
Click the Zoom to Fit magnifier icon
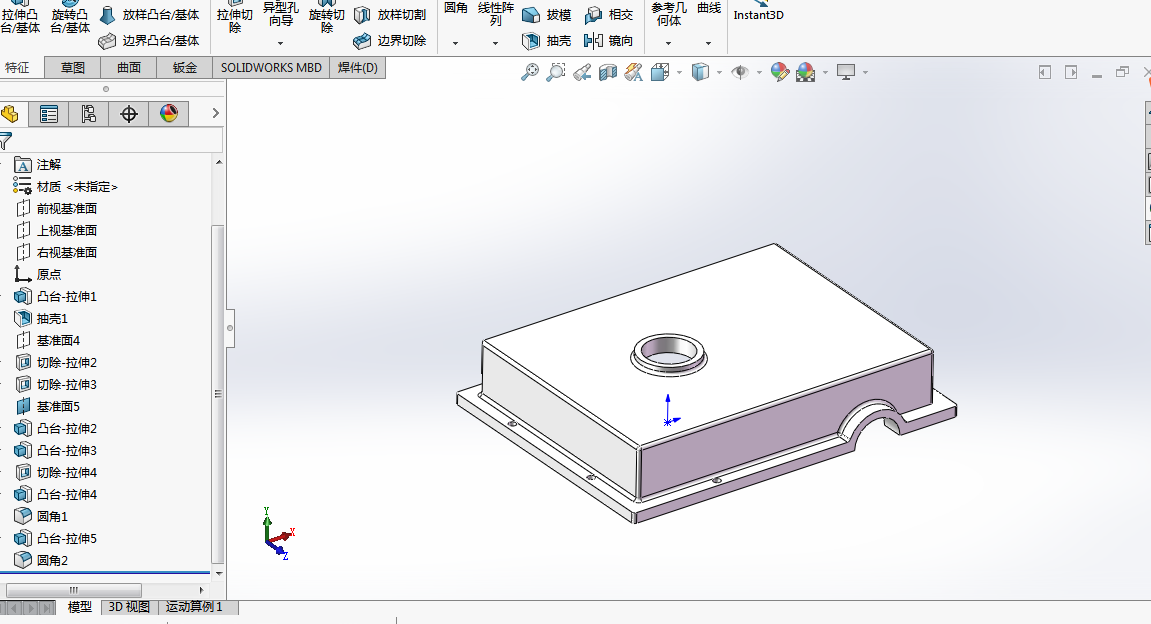(529, 72)
